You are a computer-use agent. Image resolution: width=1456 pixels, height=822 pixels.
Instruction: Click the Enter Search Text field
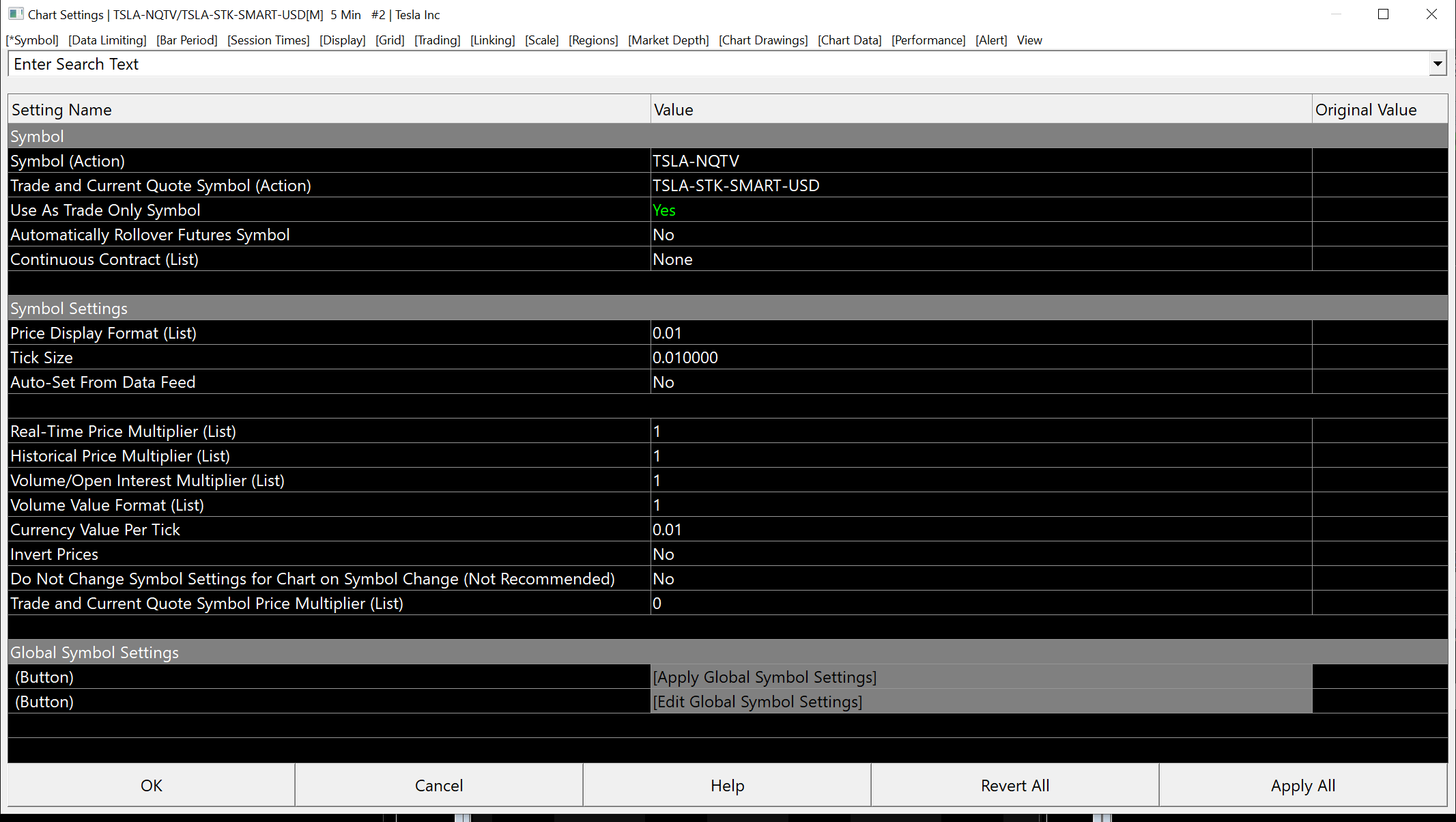[x=717, y=64]
